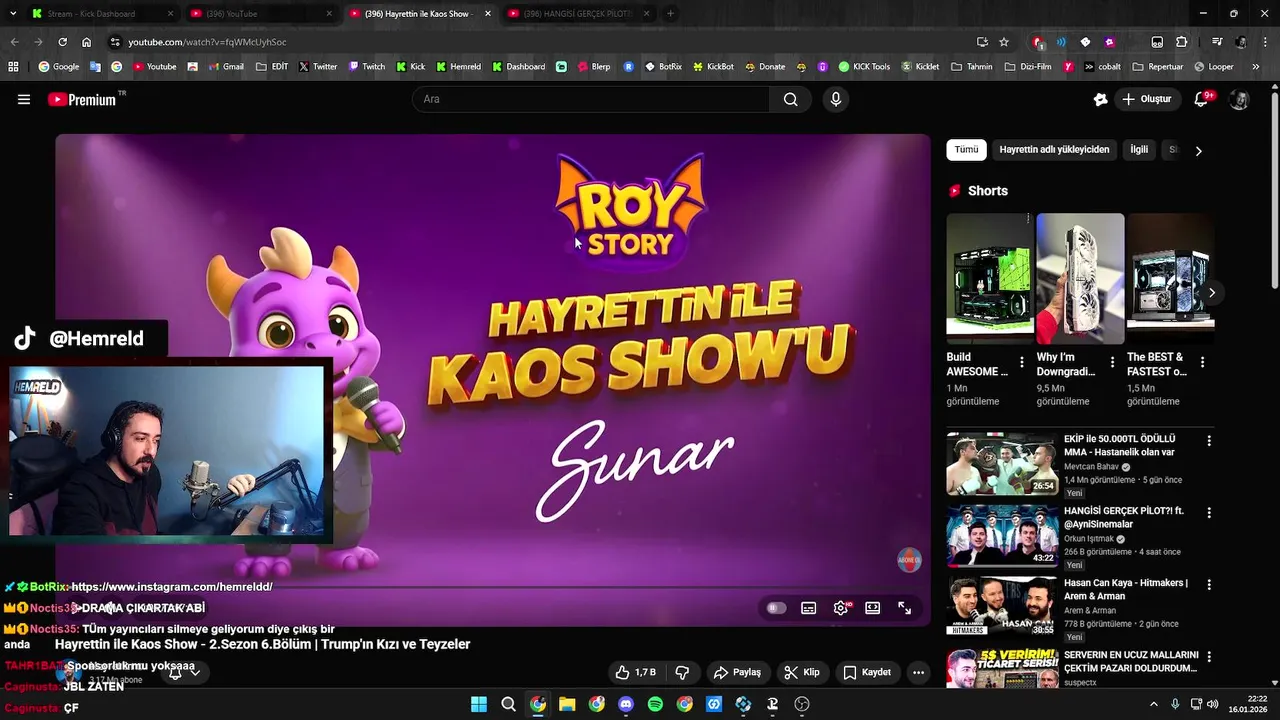Go back with the browser back arrow
This screenshot has width=1280, height=720.
pyautogui.click(x=14, y=42)
